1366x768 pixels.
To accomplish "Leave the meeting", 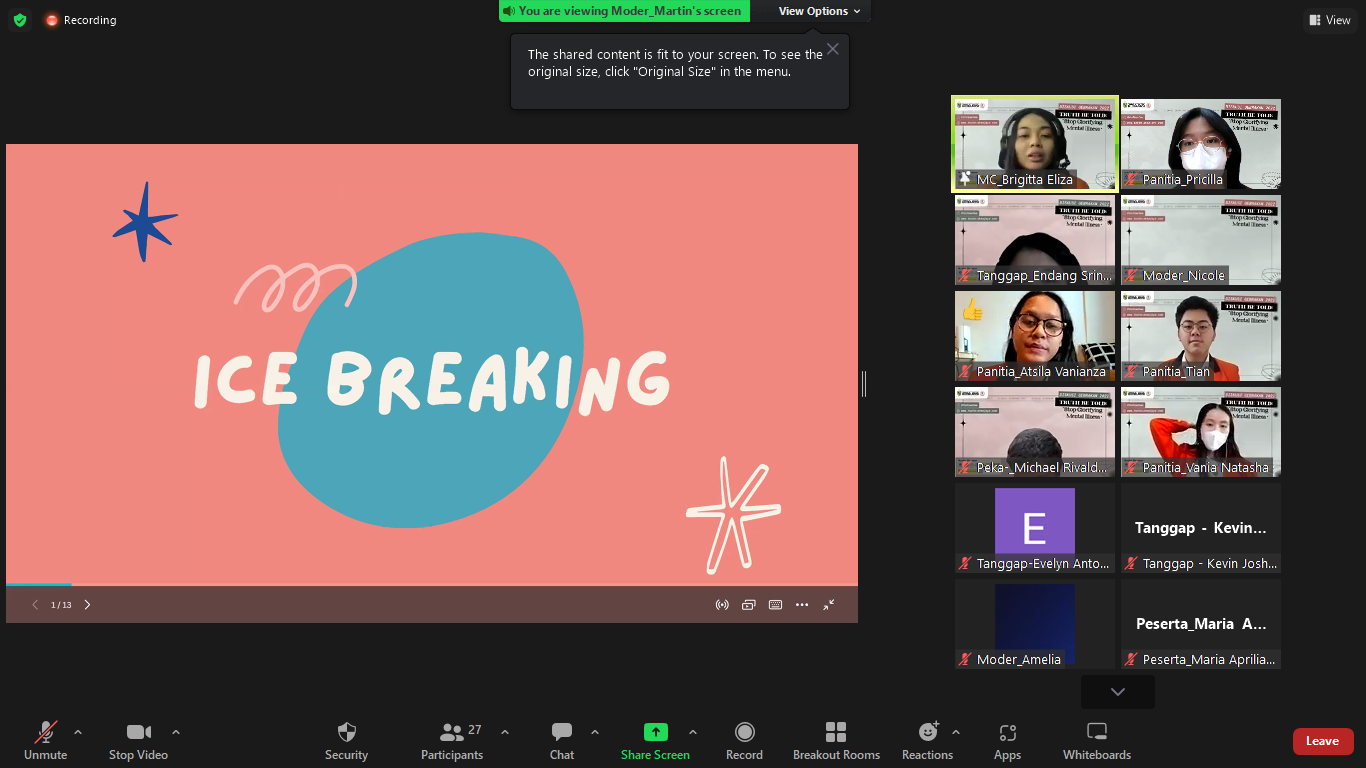I will point(1322,741).
